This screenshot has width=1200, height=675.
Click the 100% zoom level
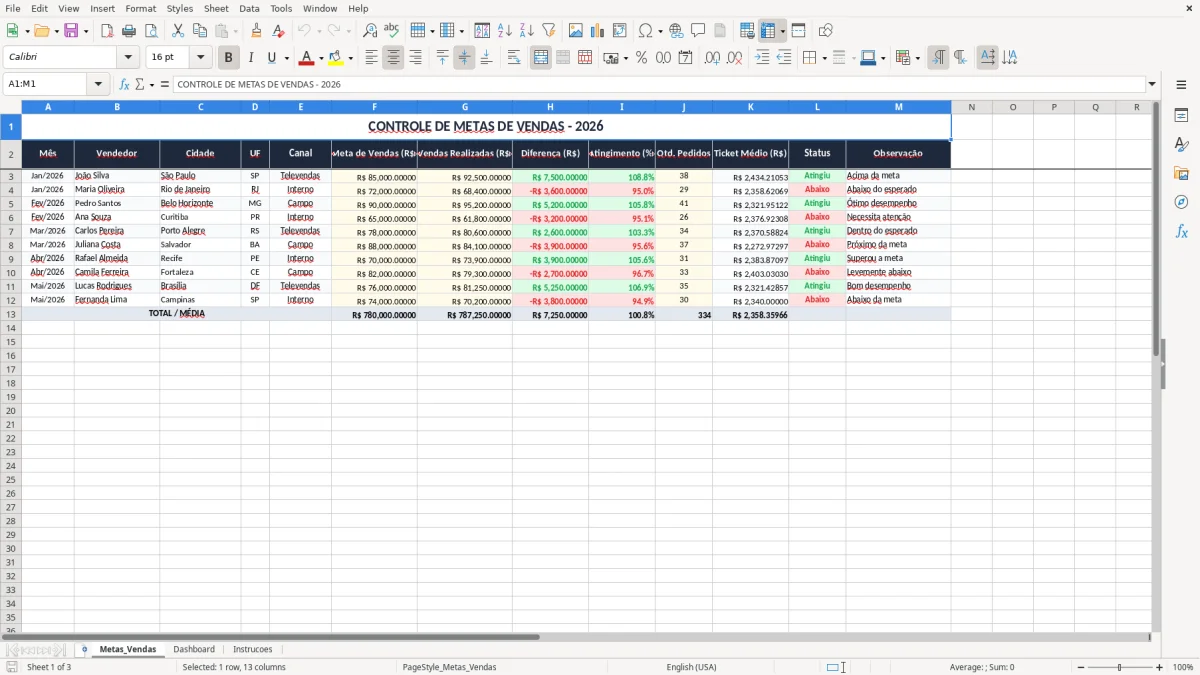[1183, 667]
